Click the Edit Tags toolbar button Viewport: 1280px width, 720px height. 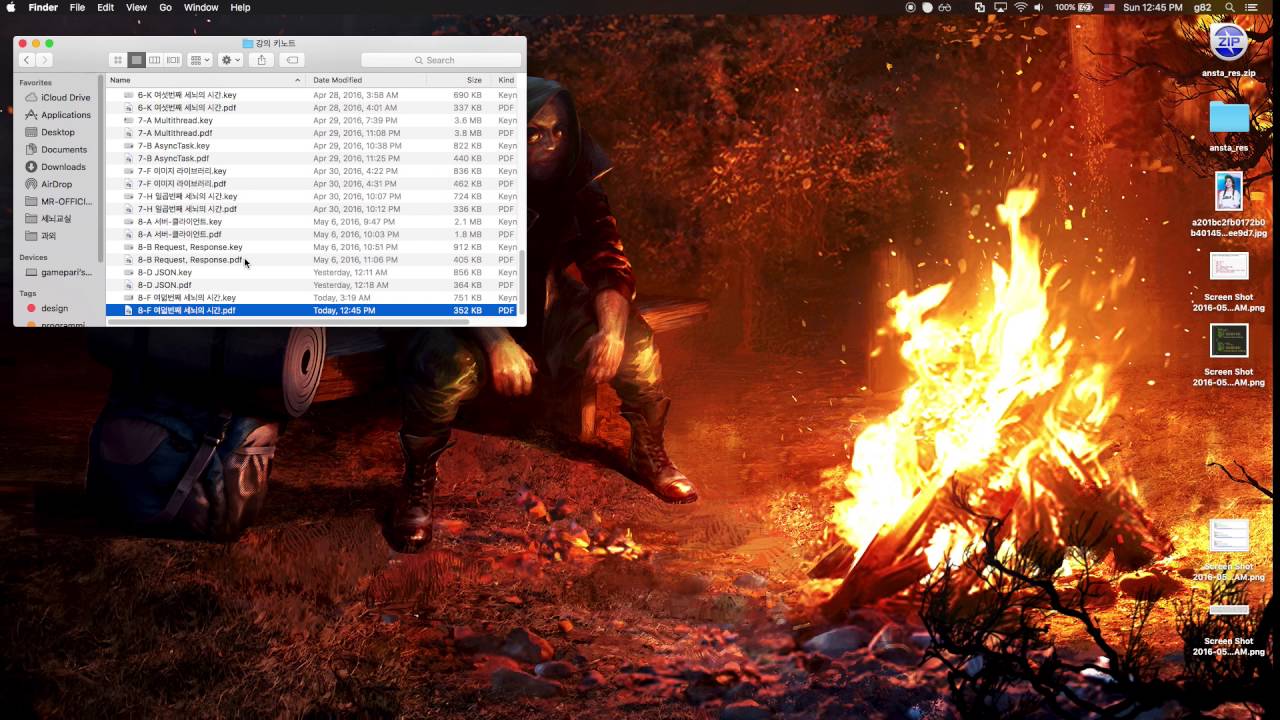(292, 60)
